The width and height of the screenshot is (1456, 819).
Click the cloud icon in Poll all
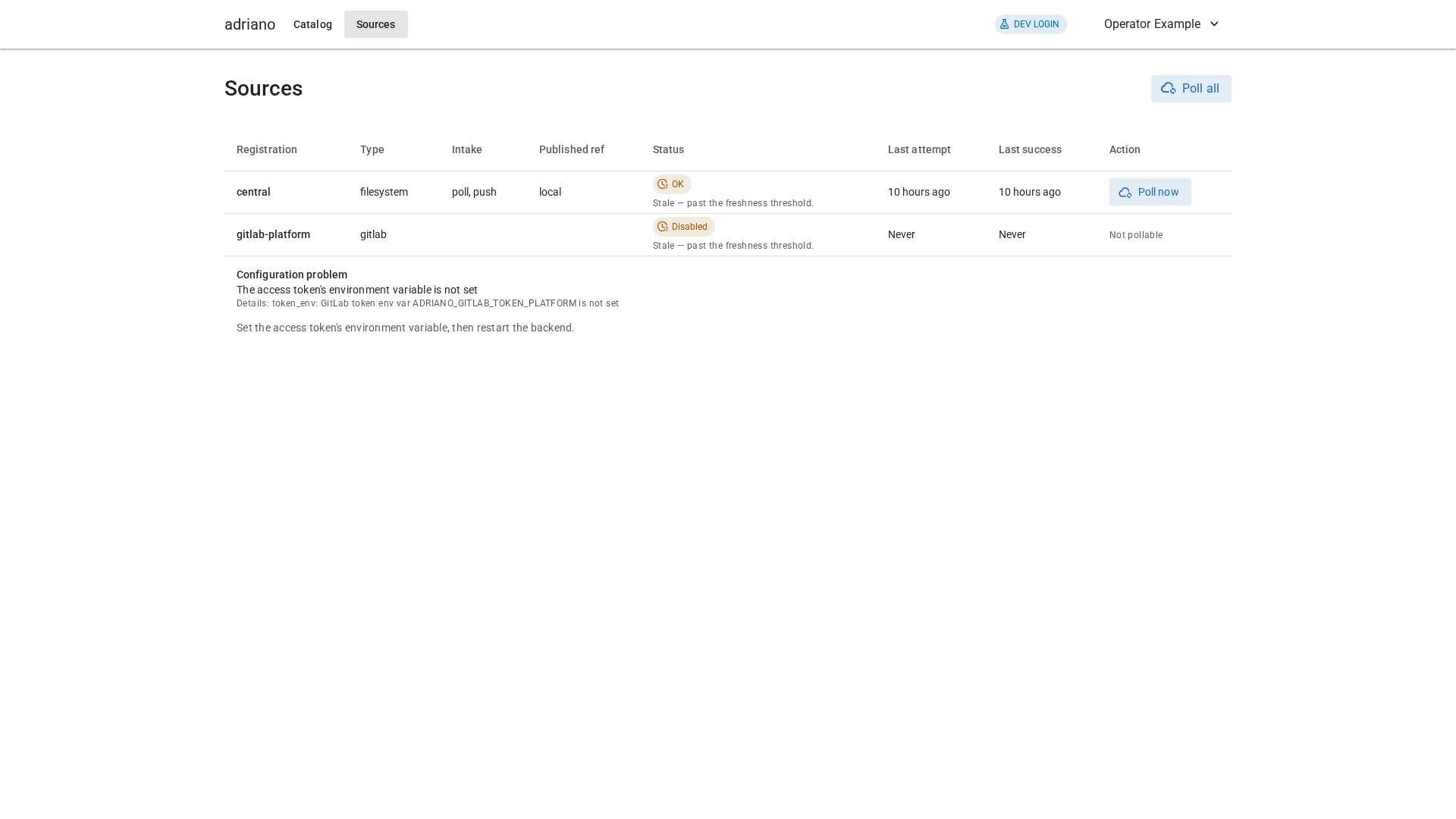tap(1168, 89)
